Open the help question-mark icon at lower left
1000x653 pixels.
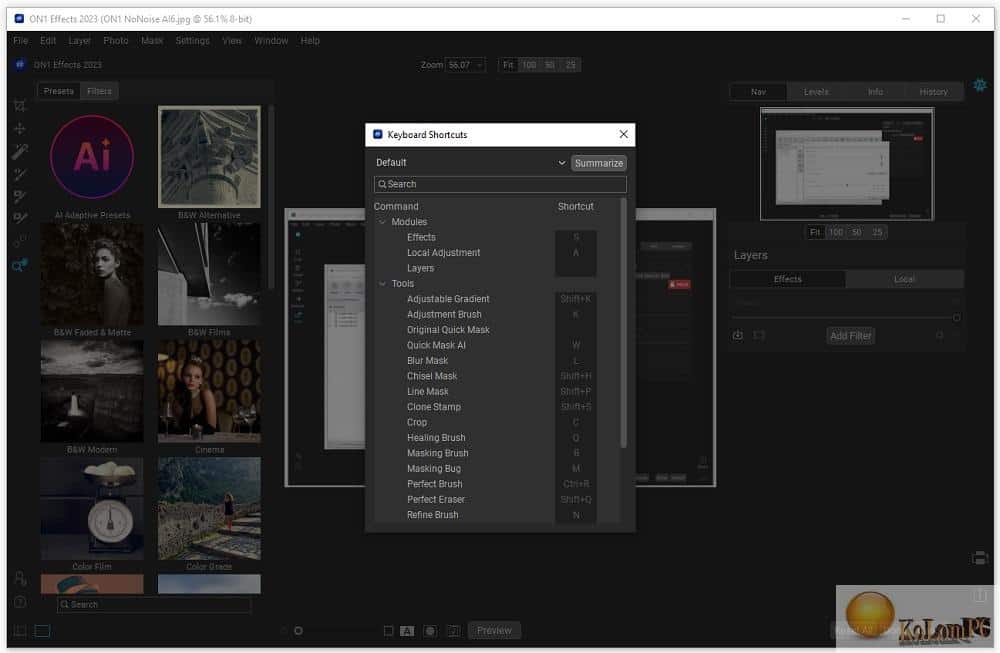tap(20, 602)
